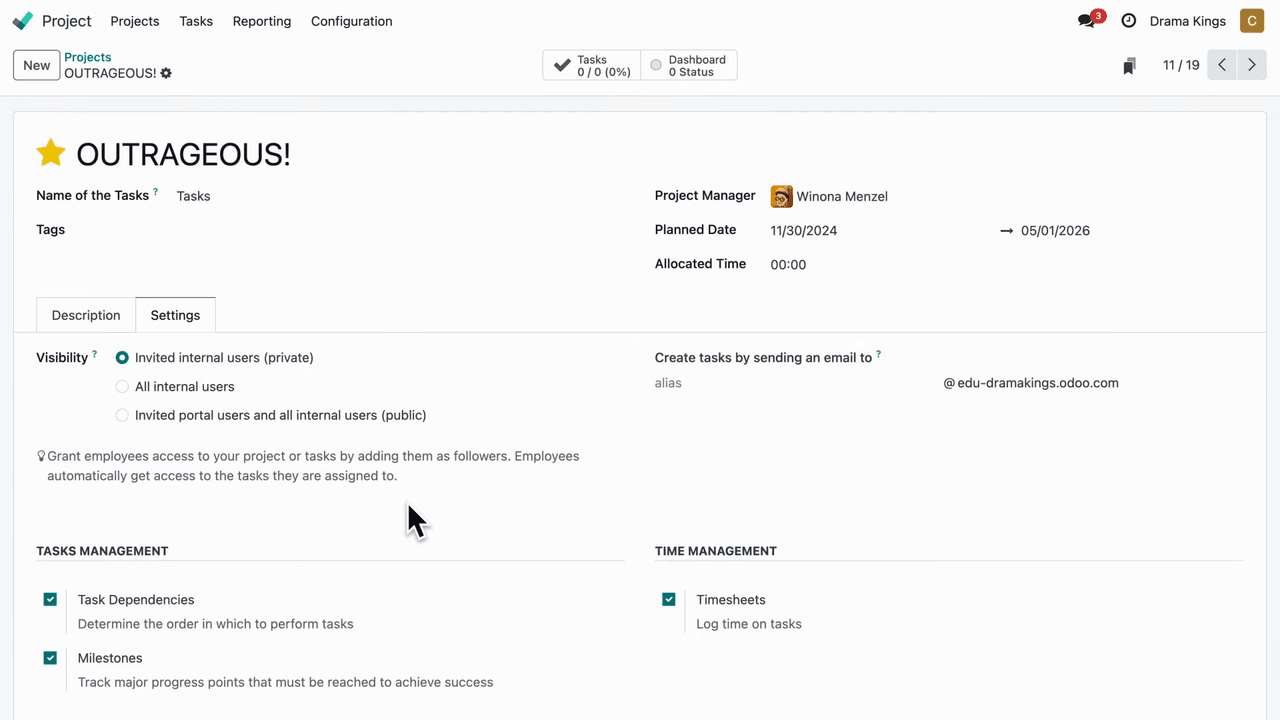Open the user avatar menu
Image resolution: width=1280 pixels, height=720 pixels.
tap(1252, 21)
